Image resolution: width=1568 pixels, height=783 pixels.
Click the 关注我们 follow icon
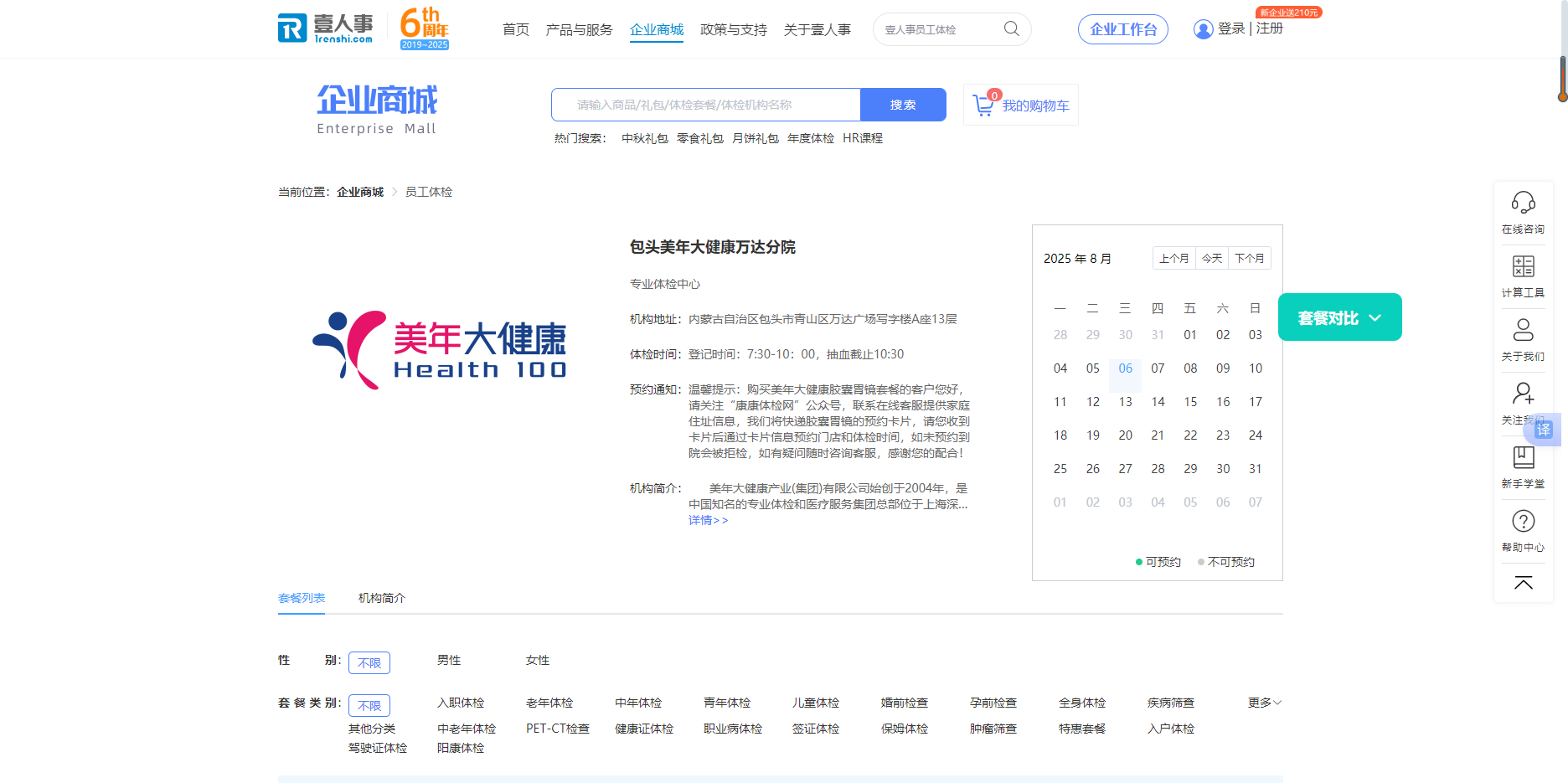pos(1523,394)
